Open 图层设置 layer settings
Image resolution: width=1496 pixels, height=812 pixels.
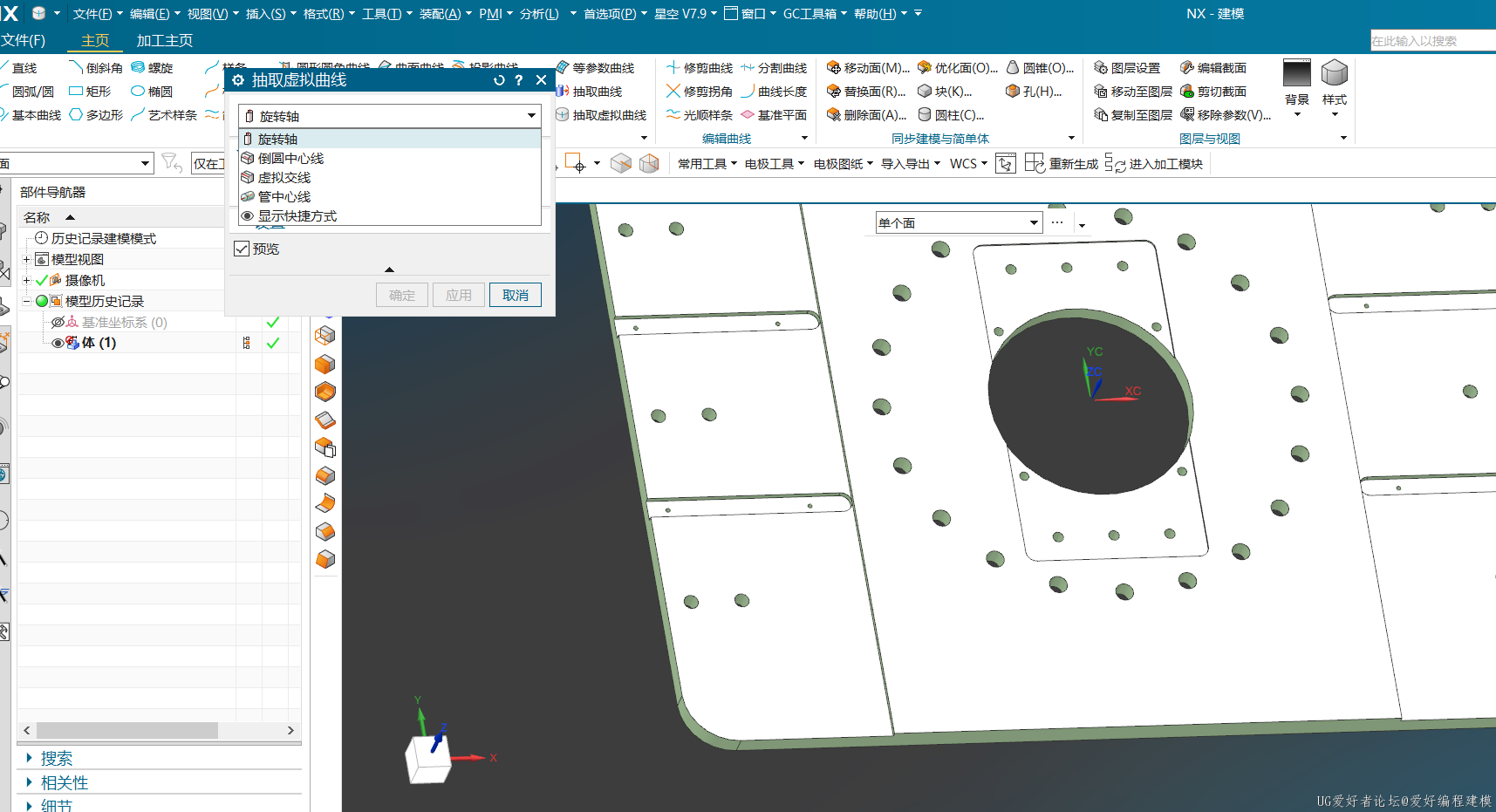point(1127,68)
